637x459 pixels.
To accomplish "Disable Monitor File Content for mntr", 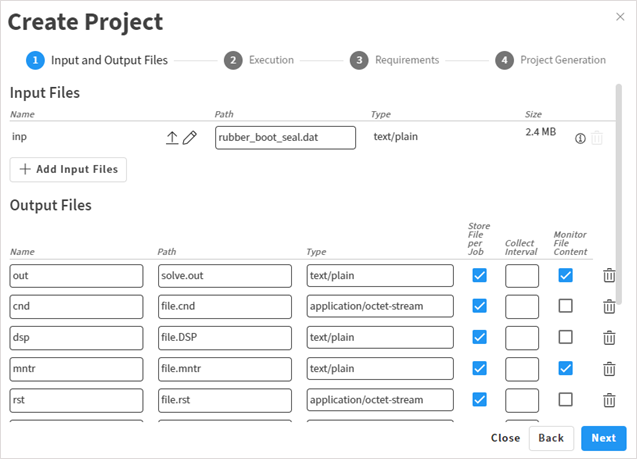I will 566,369.
